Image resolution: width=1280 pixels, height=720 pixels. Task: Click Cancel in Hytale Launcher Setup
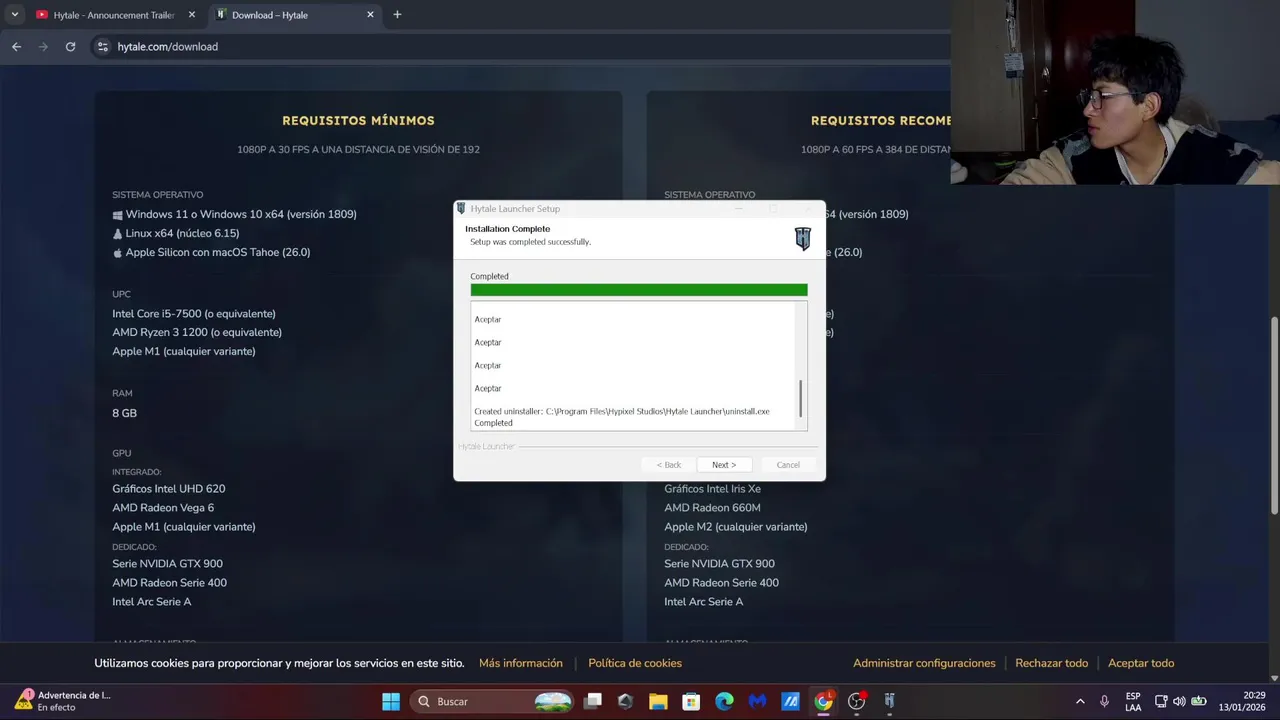788,465
